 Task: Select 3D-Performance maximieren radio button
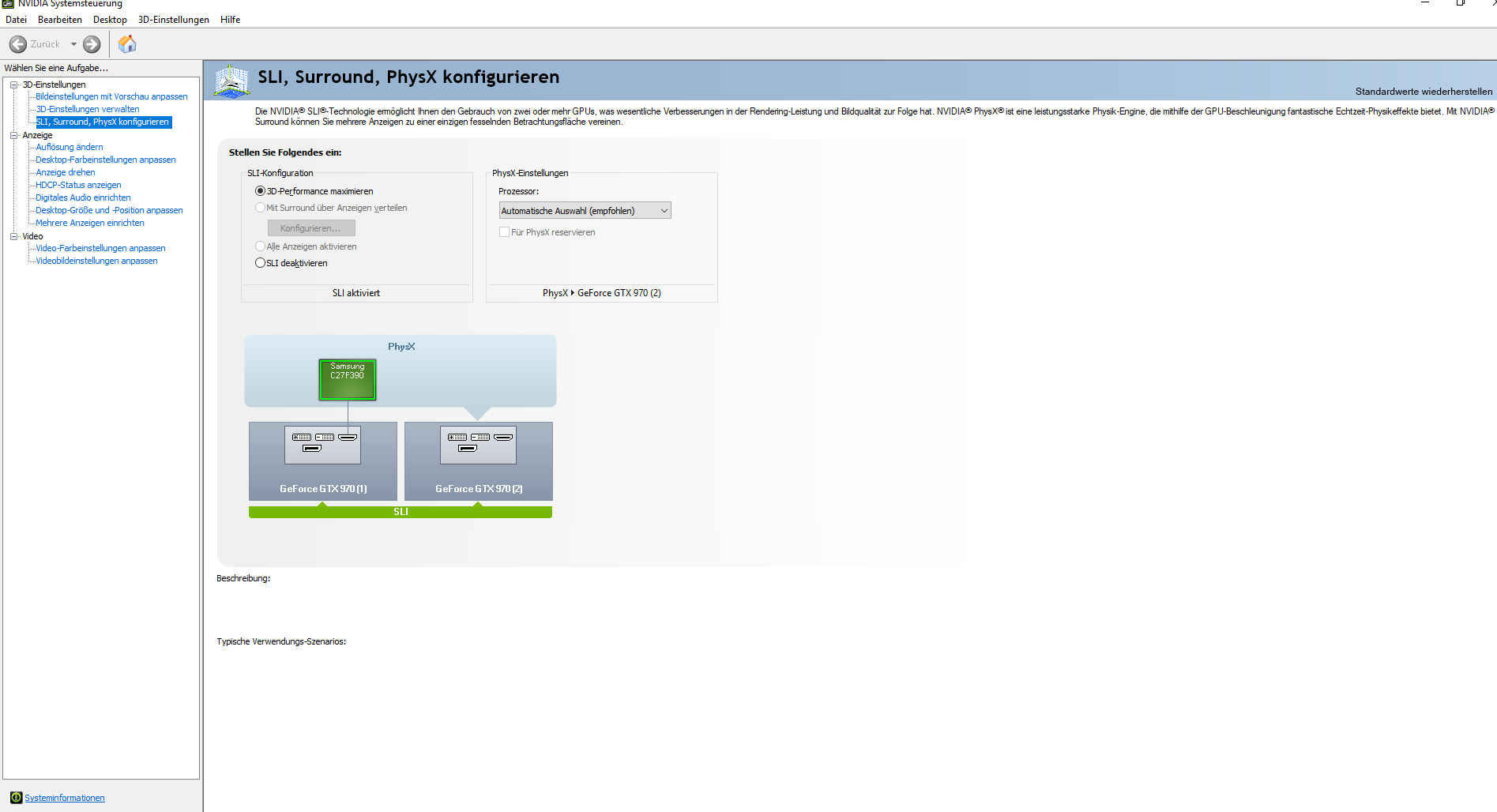(x=260, y=191)
